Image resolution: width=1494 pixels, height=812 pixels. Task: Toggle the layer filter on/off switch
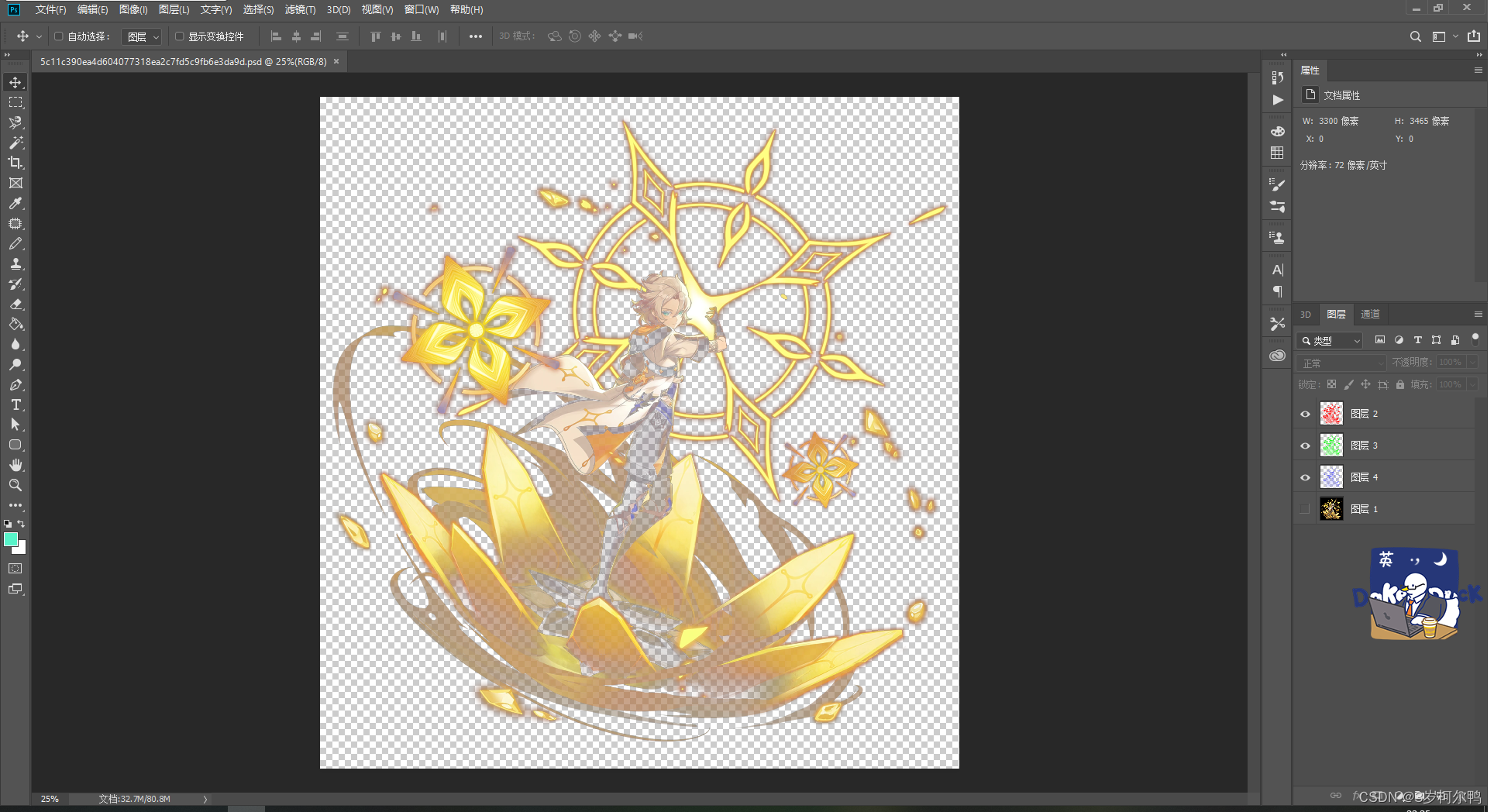(x=1475, y=339)
